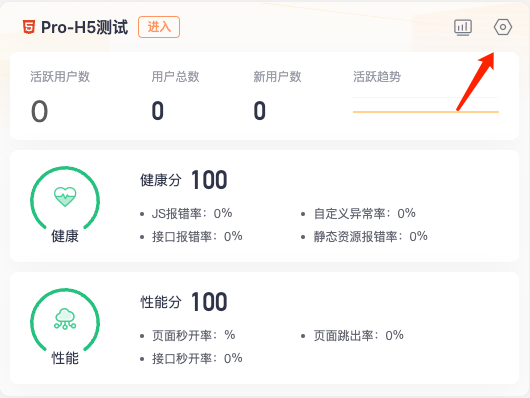Click the JS报错率 metric
This screenshot has width=530, height=398.
192,213
